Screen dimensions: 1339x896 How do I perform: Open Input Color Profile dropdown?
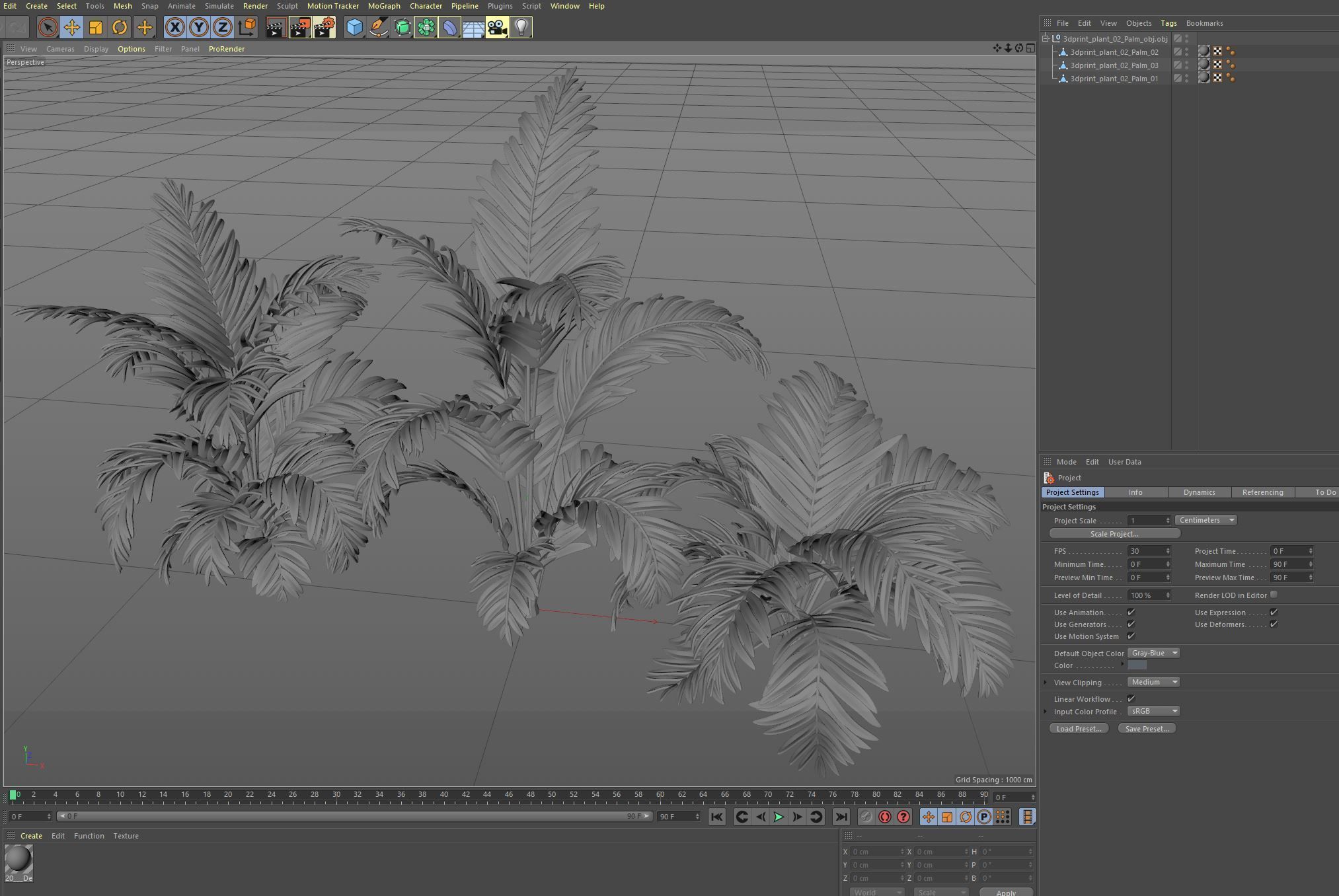(1153, 711)
